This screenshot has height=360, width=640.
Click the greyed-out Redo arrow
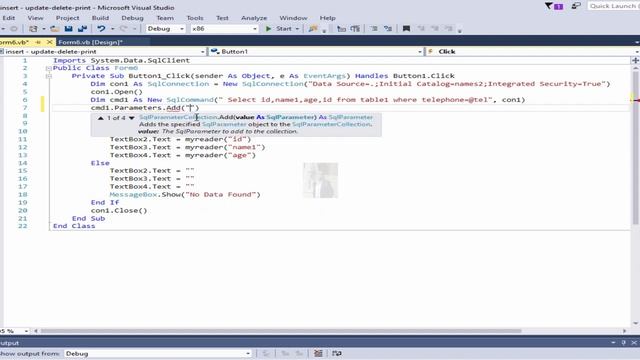[123, 29]
